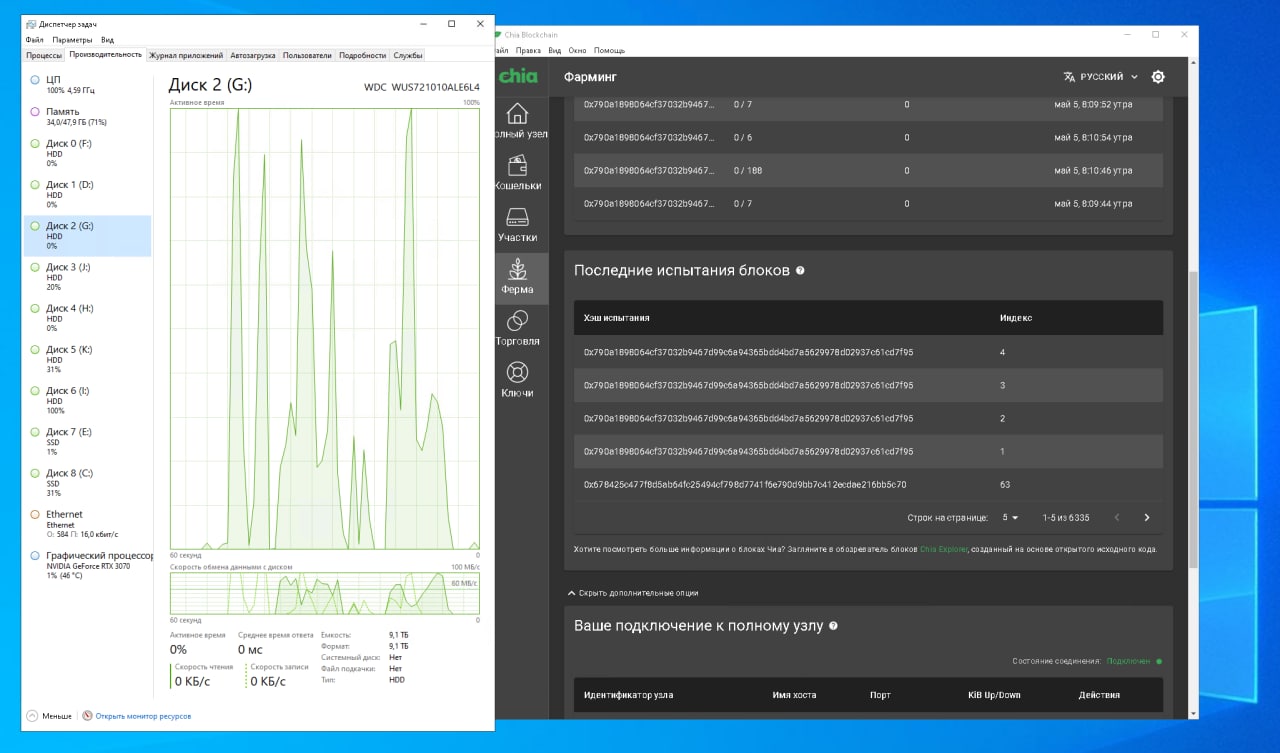Click the translate icon next to Русский
This screenshot has height=753, width=1280.
pyautogui.click(x=1069, y=77)
